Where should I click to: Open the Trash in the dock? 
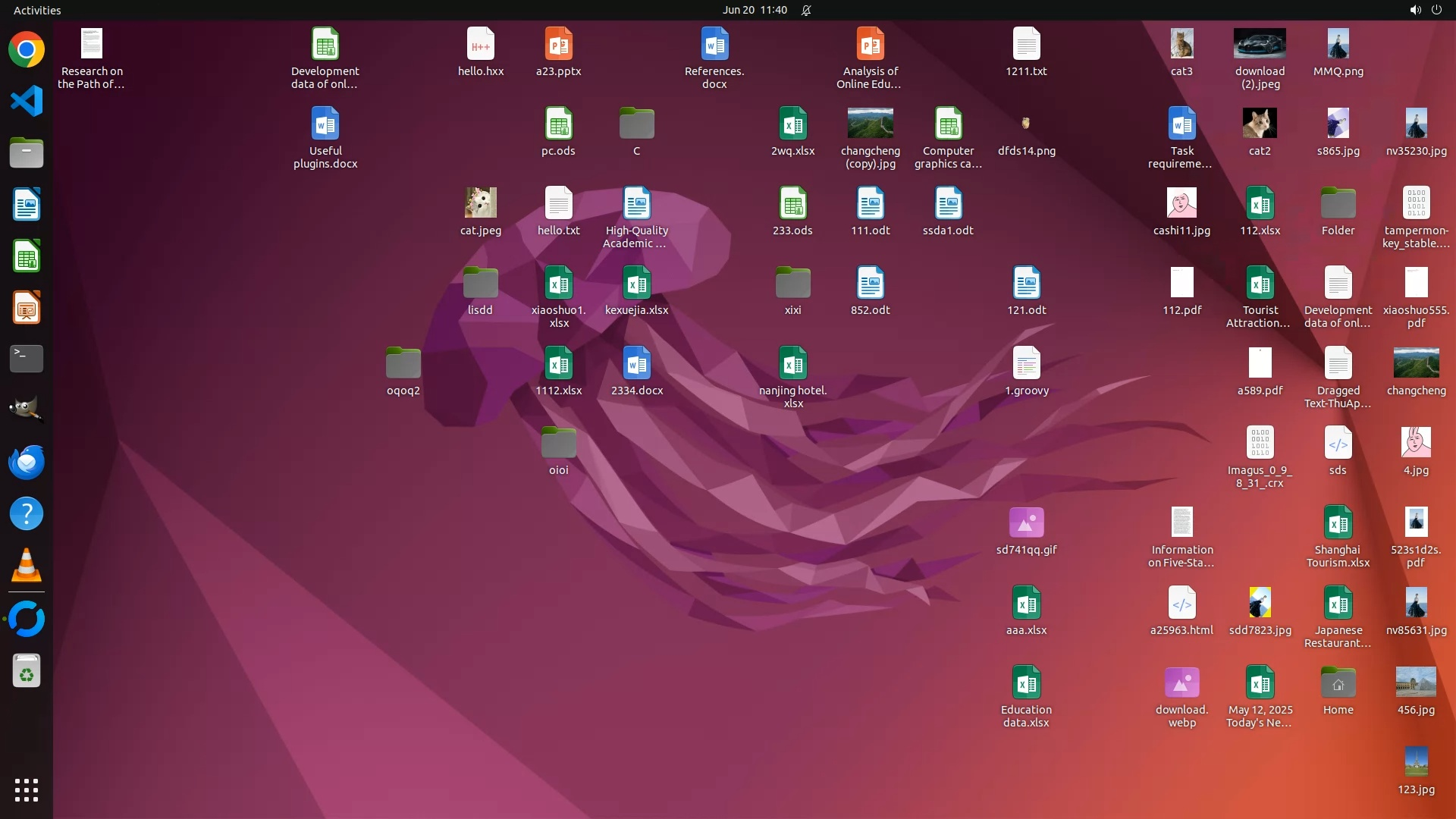(x=27, y=671)
